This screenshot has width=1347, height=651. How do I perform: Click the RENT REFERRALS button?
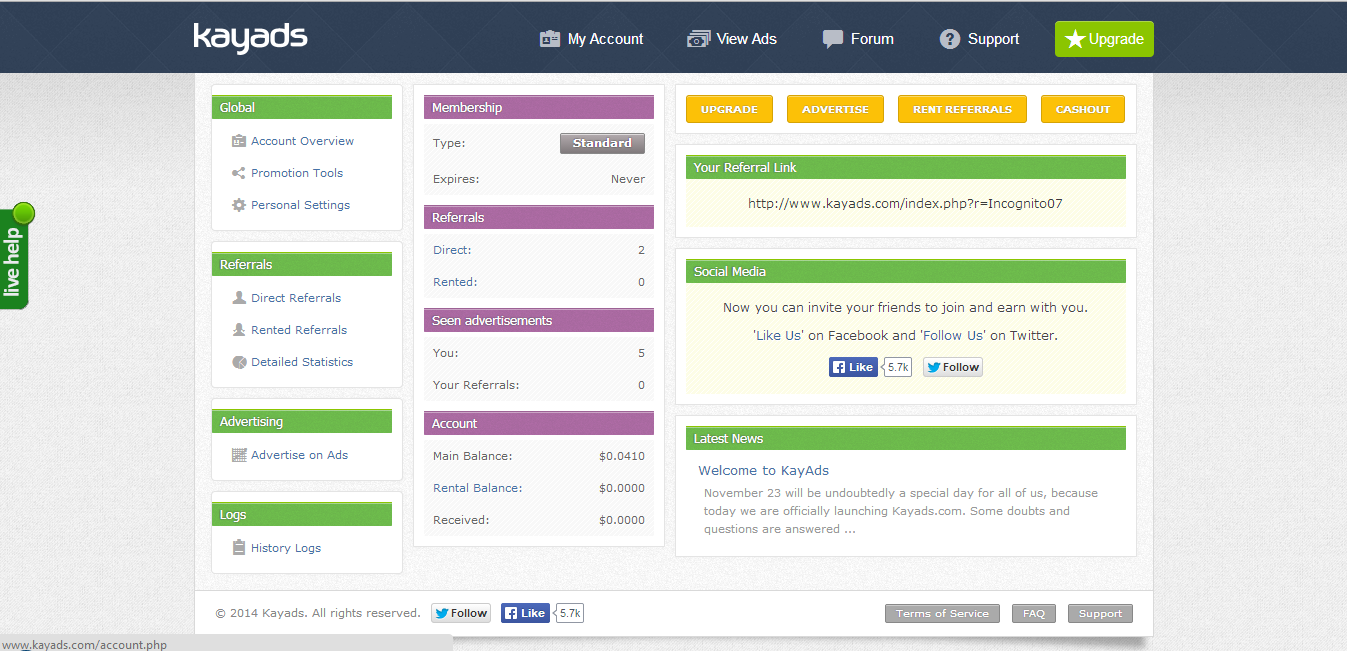[962, 109]
